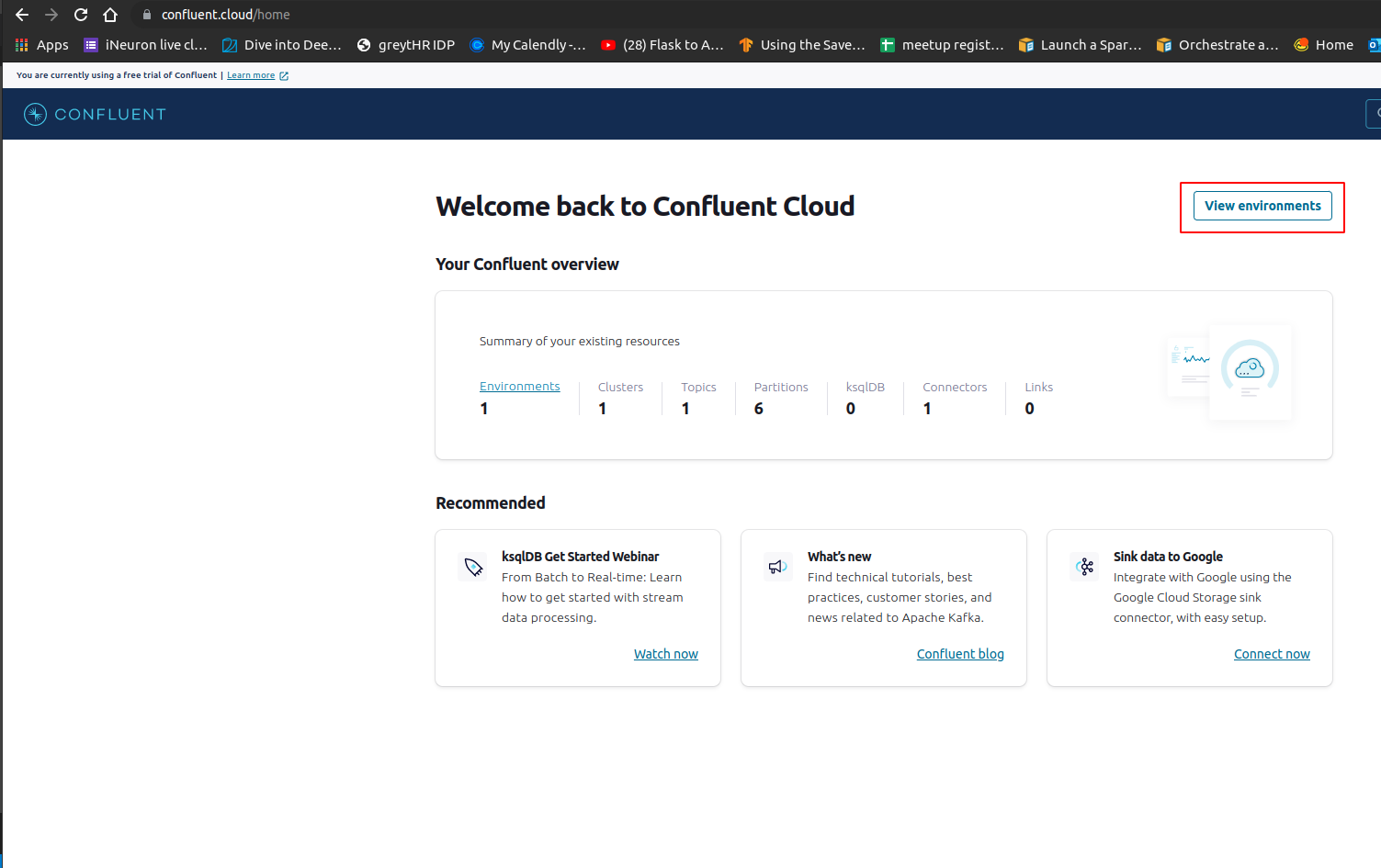This screenshot has height=868, width=1381.
Task: Click the Apps grid icon on the bookmarks bar
Action: point(20,44)
